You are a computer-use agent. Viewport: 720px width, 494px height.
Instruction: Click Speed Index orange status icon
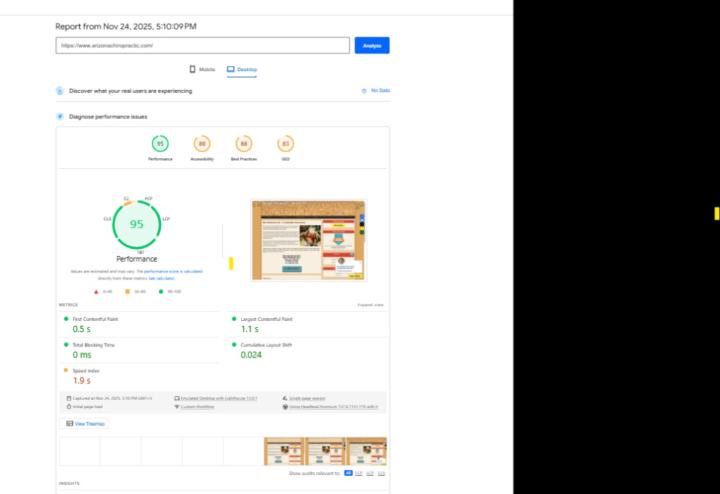point(66,370)
